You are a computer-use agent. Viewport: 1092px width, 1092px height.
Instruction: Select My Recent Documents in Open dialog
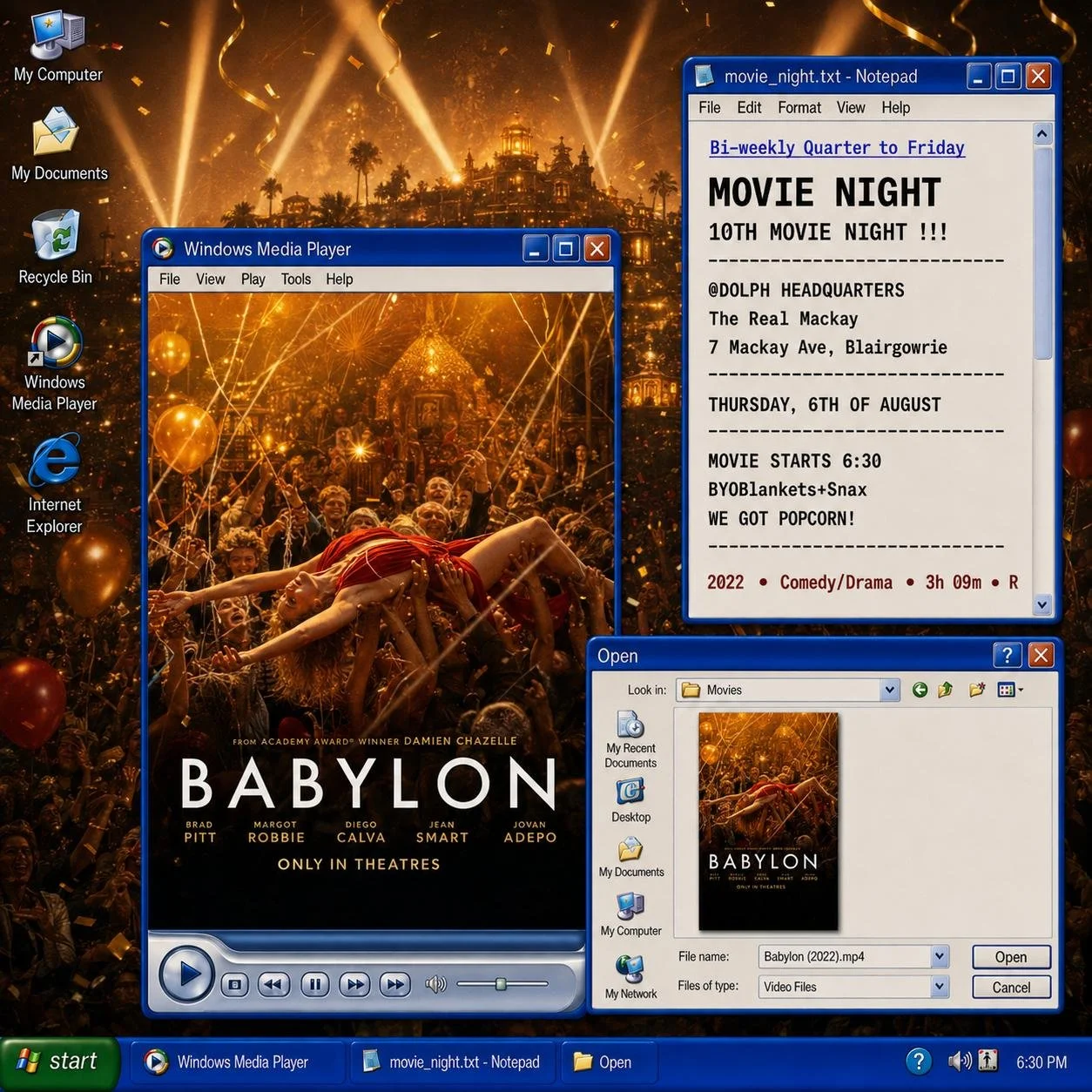[630, 740]
